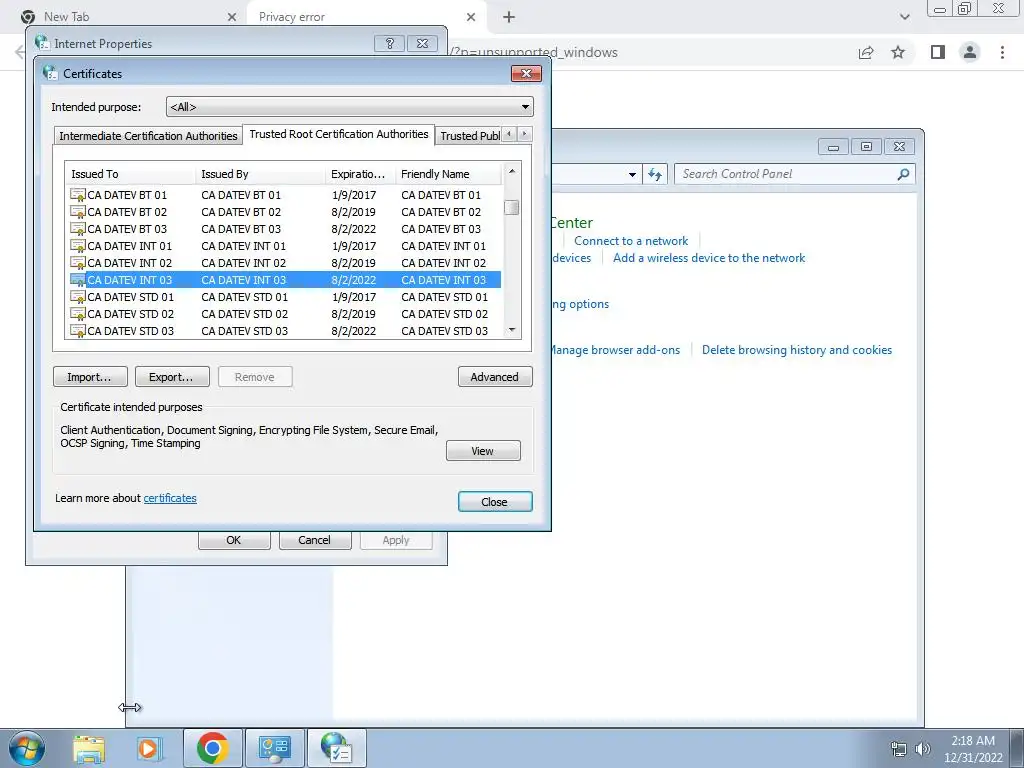This screenshot has height=768, width=1024.
Task: Expand the Control Panel address bar dropdown
Action: (632, 174)
